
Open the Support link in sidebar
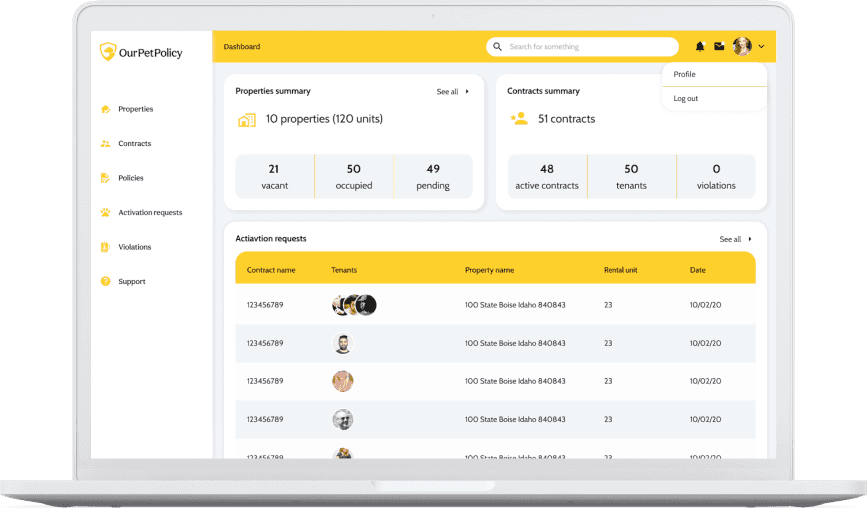[132, 281]
